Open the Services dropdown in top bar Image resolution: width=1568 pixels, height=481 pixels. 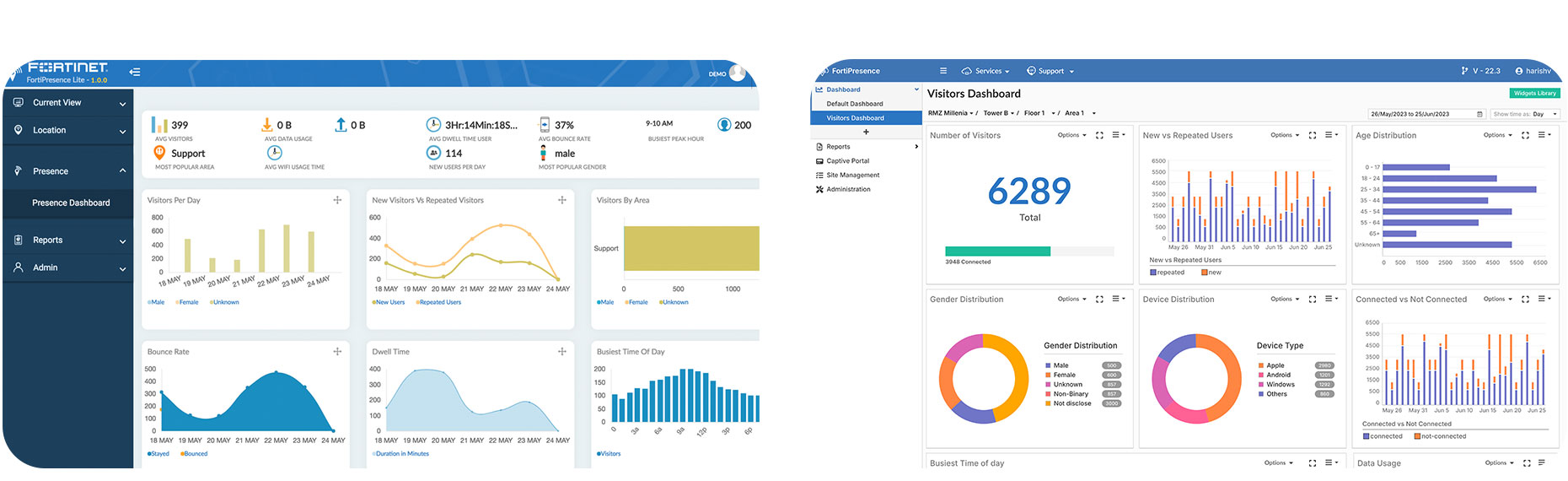pyautogui.click(x=985, y=71)
